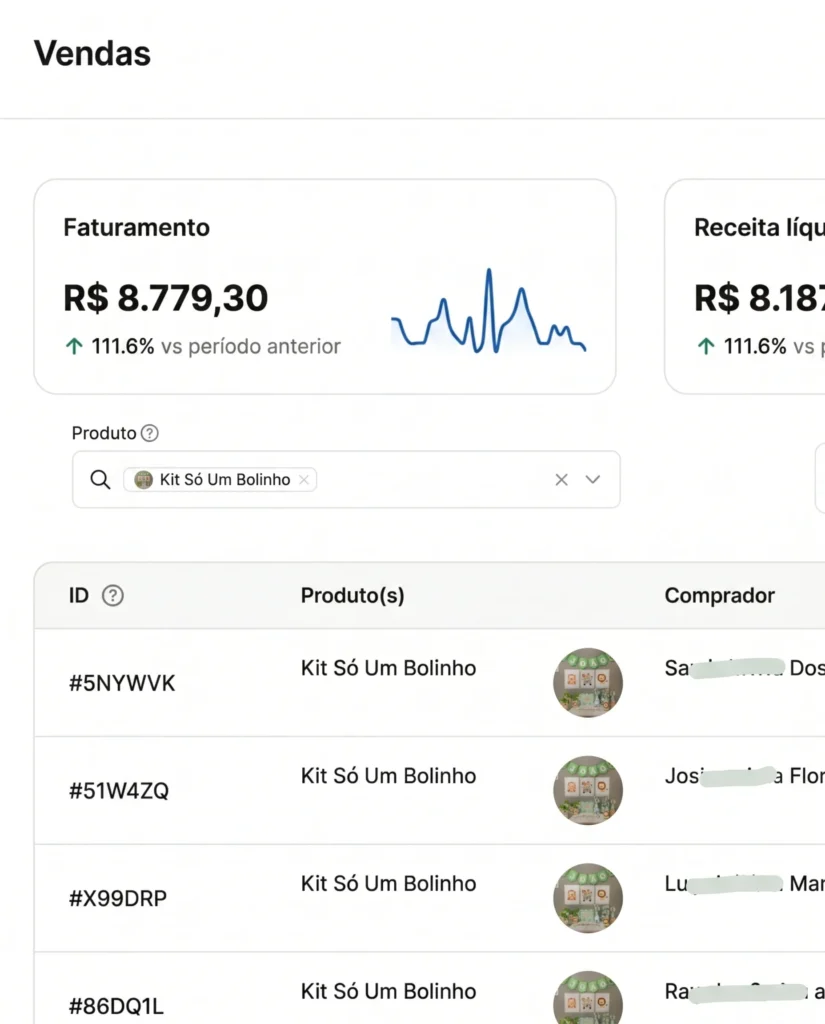Viewport: 825px width, 1024px height.
Task: Click the Kit Só Um Bolinho chip icon
Action: tap(143, 479)
